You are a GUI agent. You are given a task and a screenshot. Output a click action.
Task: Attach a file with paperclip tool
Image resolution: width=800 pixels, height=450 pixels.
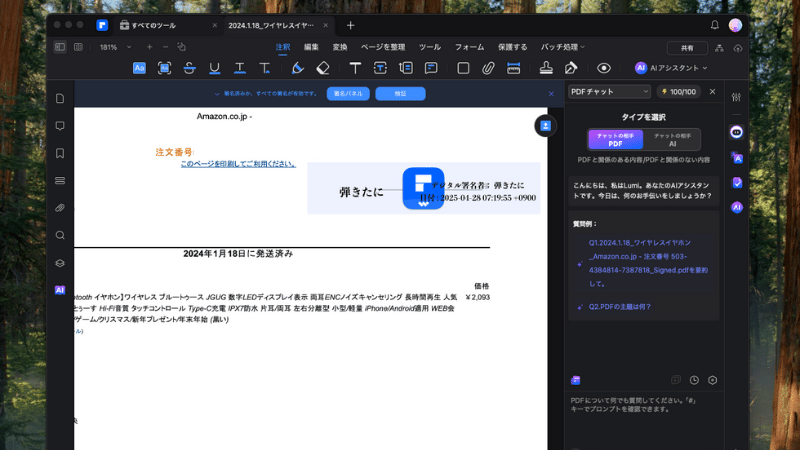click(x=488, y=68)
